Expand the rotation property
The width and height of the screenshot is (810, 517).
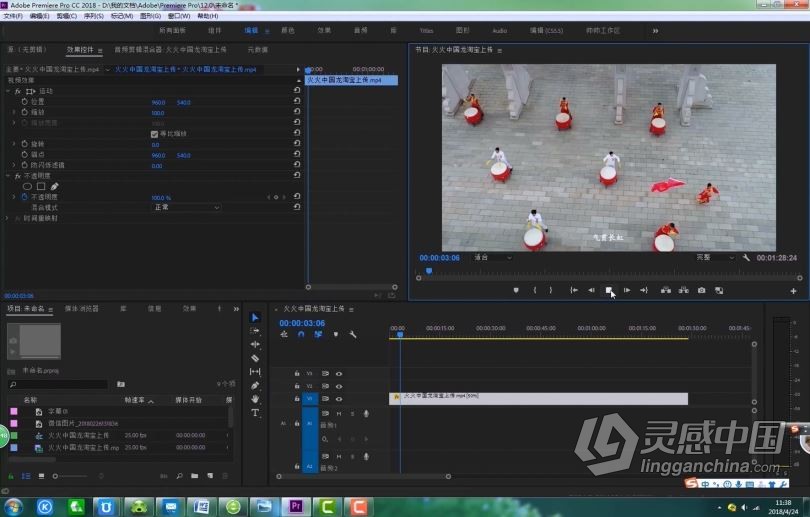point(14,144)
